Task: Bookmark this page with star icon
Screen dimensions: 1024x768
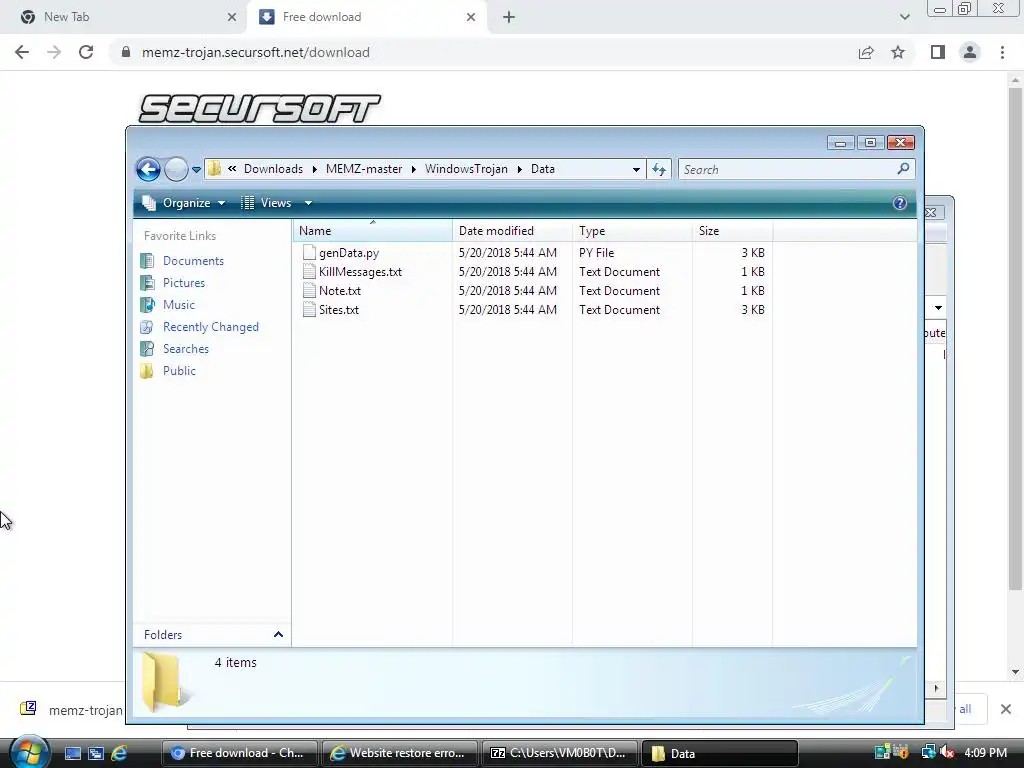Action: [898, 52]
